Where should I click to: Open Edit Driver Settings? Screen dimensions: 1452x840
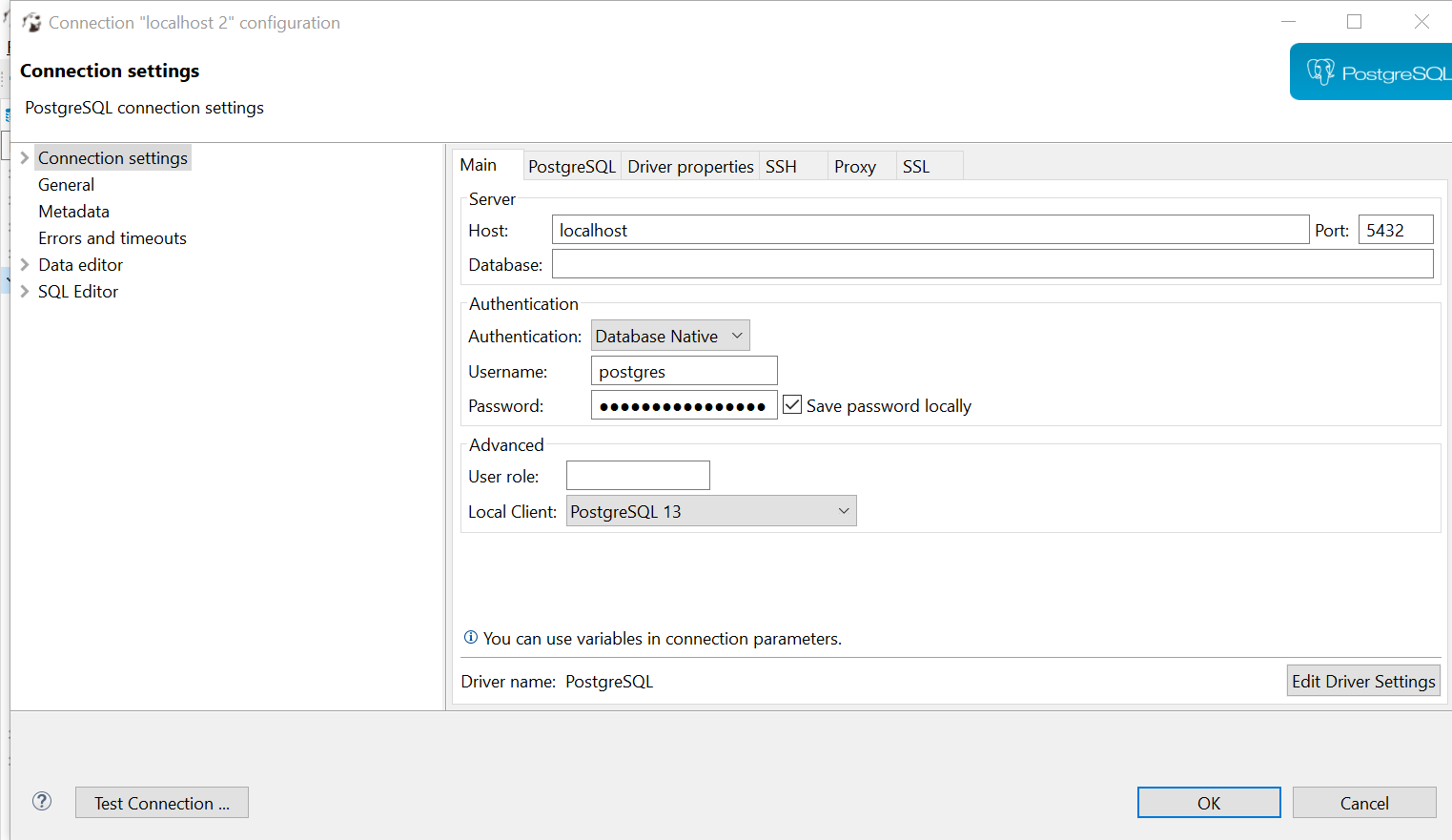click(x=1363, y=681)
